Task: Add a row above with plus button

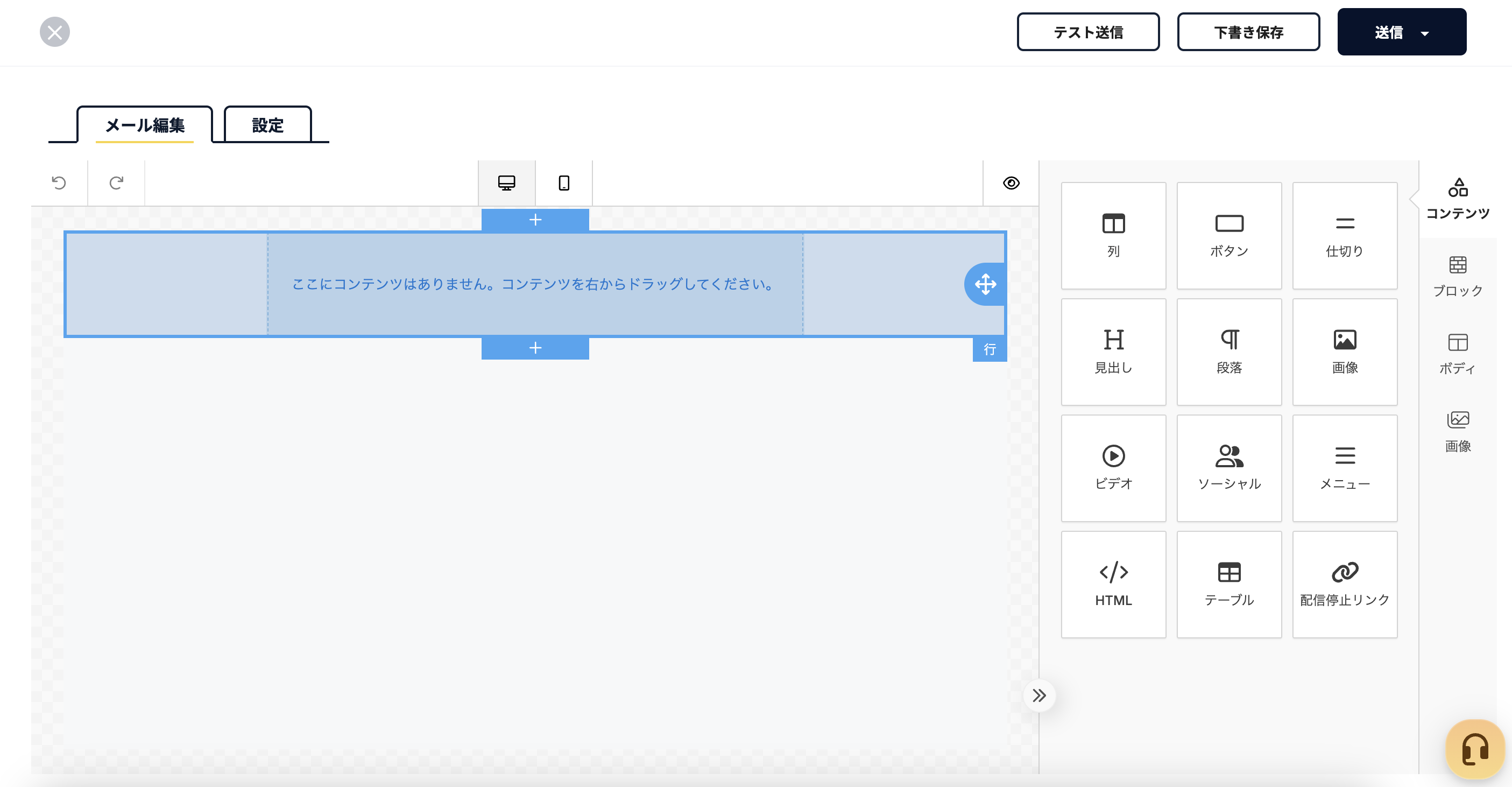Action: coord(535,220)
